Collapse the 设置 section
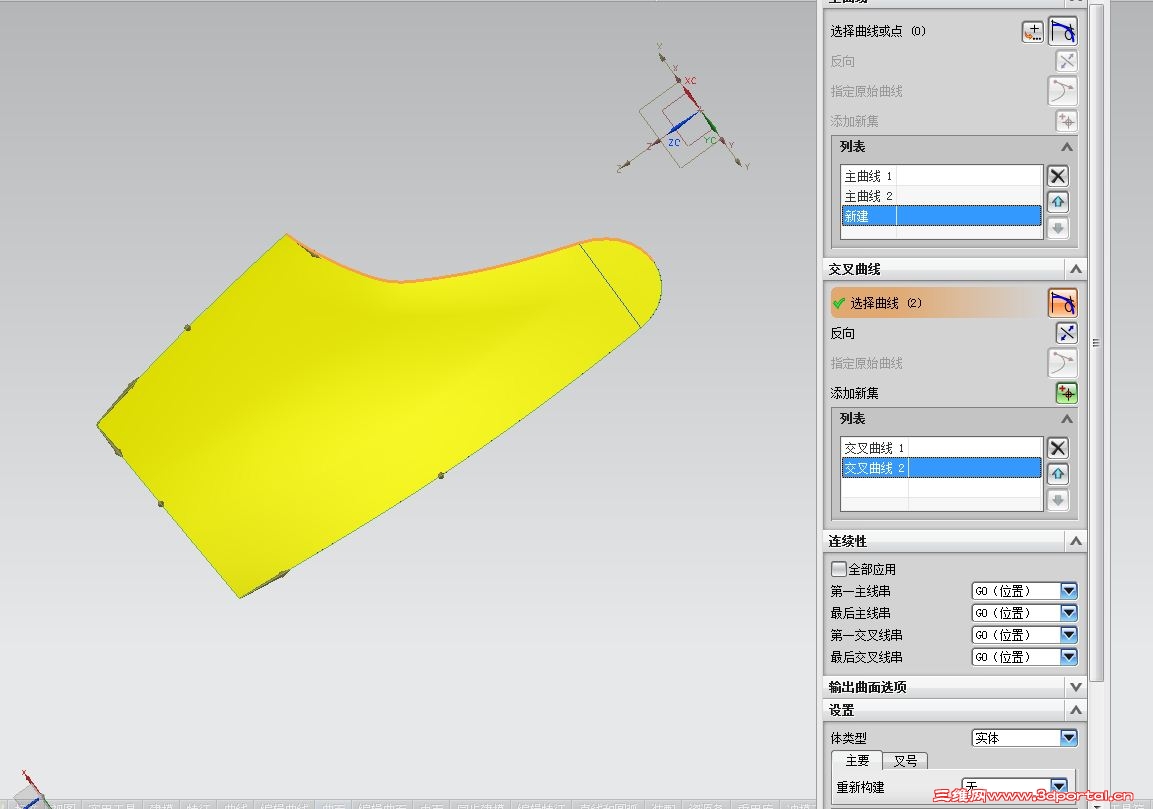This screenshot has width=1153, height=809. (x=1075, y=710)
